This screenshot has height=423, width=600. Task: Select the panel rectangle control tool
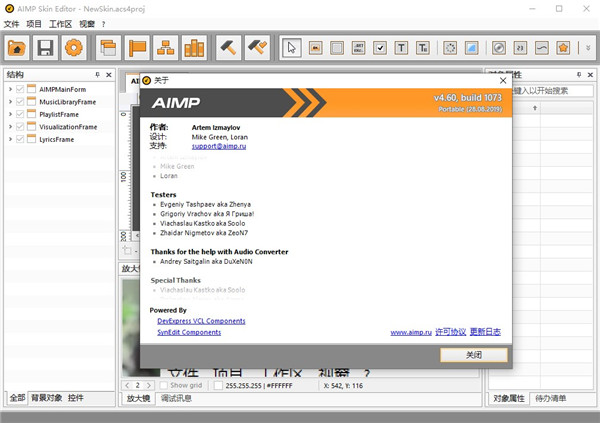(x=337, y=48)
